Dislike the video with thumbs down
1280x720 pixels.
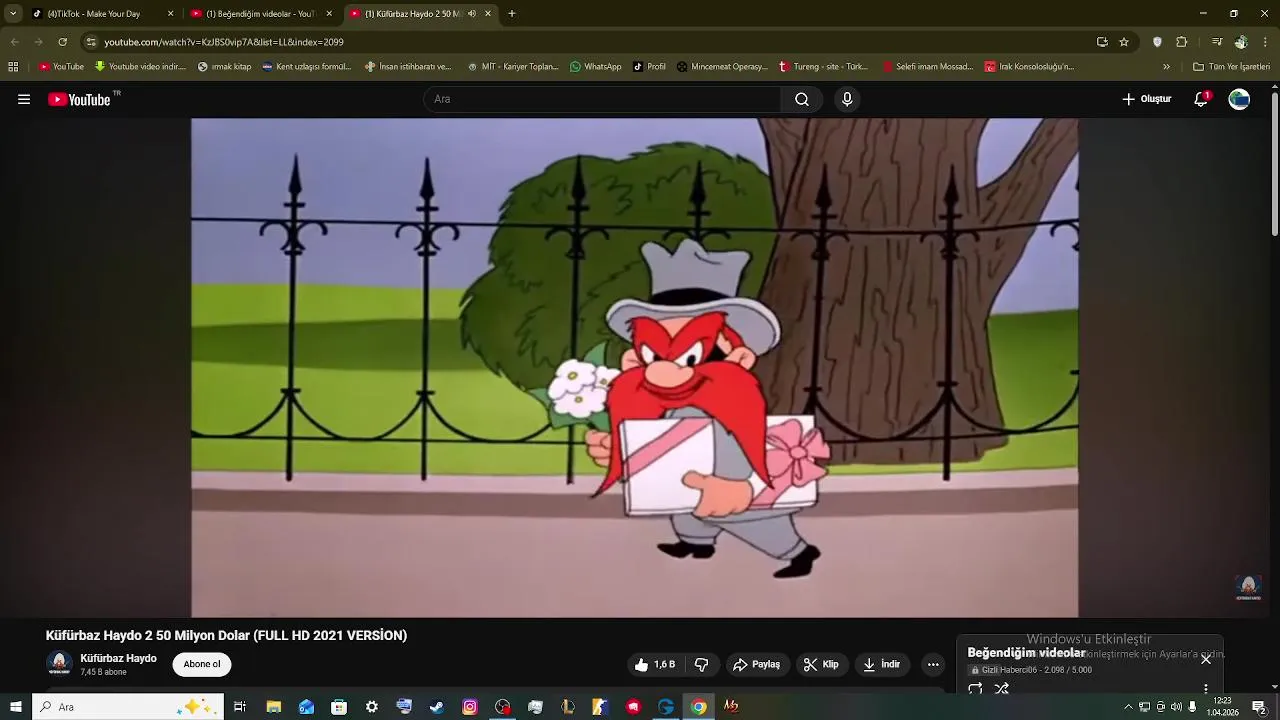(x=702, y=664)
